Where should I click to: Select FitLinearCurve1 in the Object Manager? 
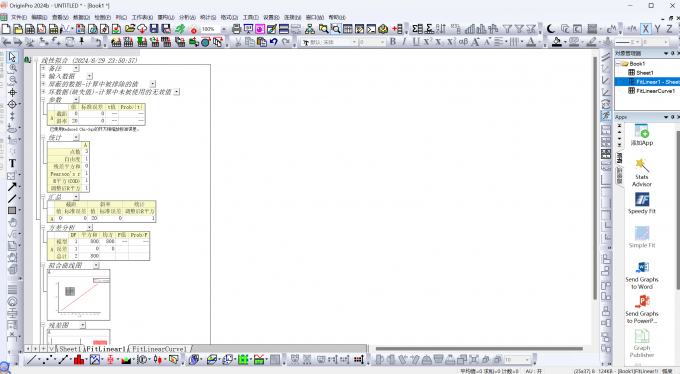(655, 91)
